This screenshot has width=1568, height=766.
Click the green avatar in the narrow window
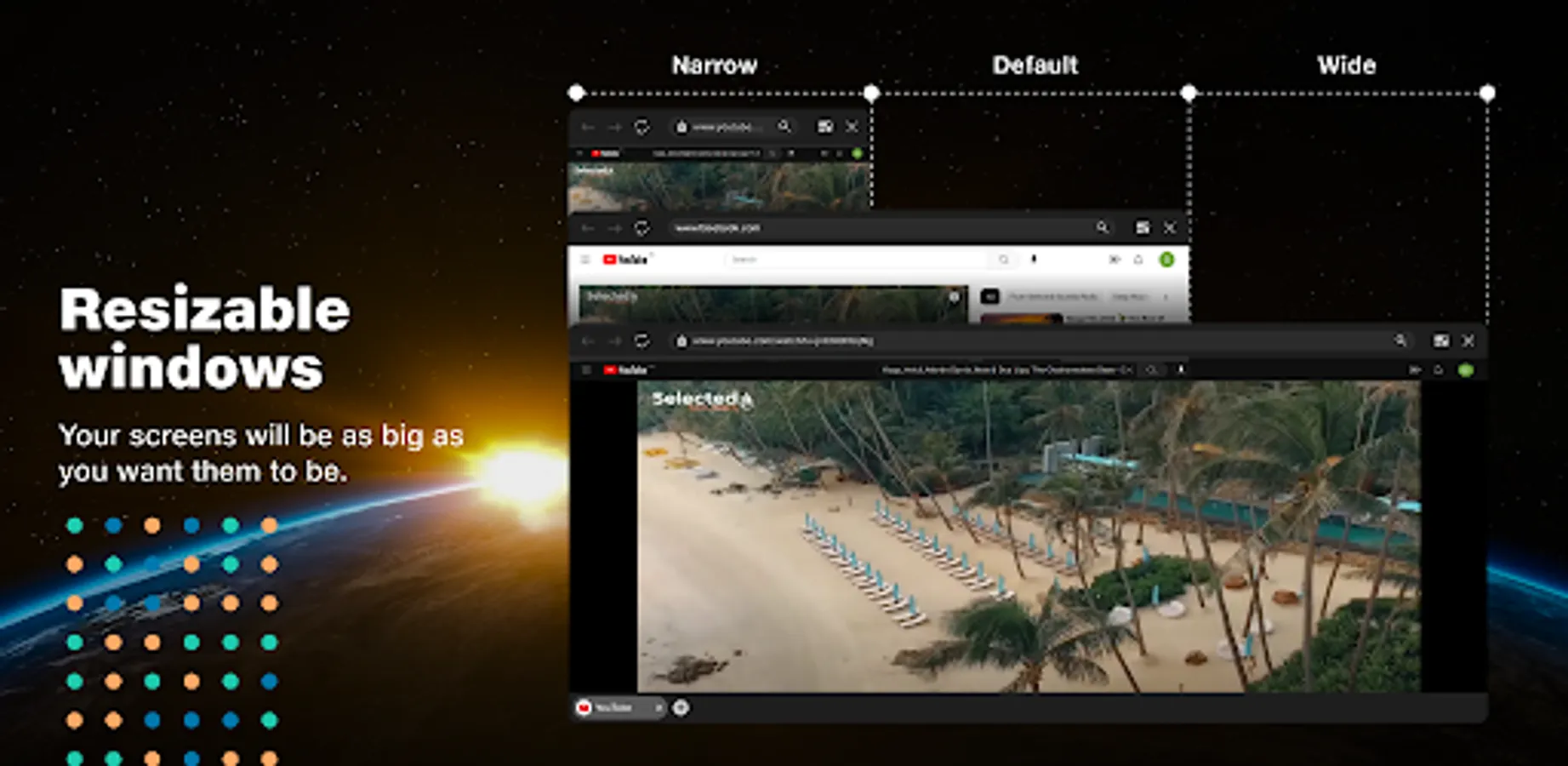coord(857,153)
